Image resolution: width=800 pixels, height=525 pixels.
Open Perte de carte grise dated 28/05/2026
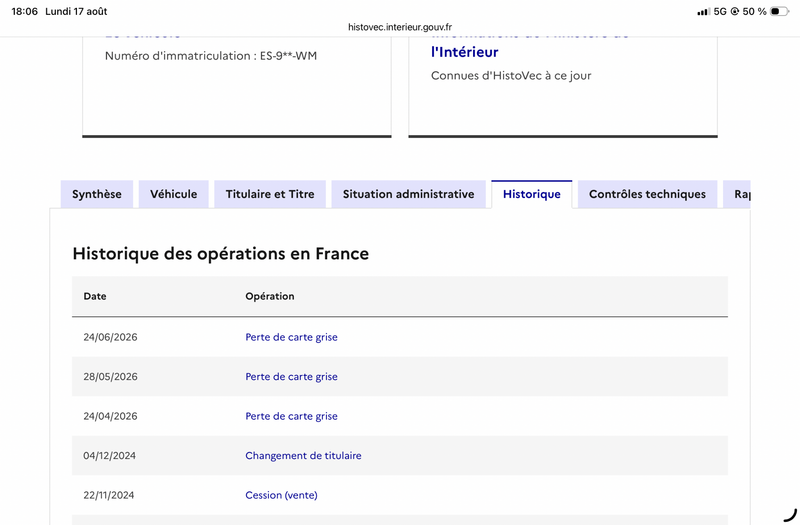coord(291,377)
